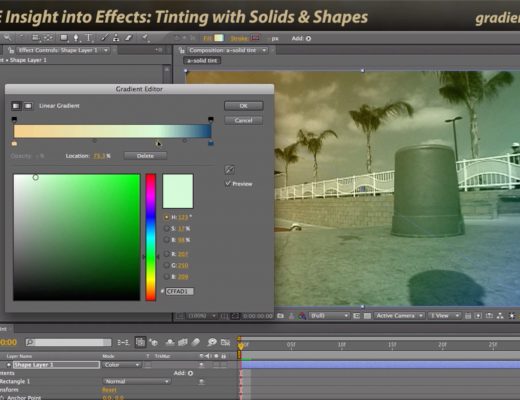
Task: Select the left orange color stop
Action: click(14, 144)
